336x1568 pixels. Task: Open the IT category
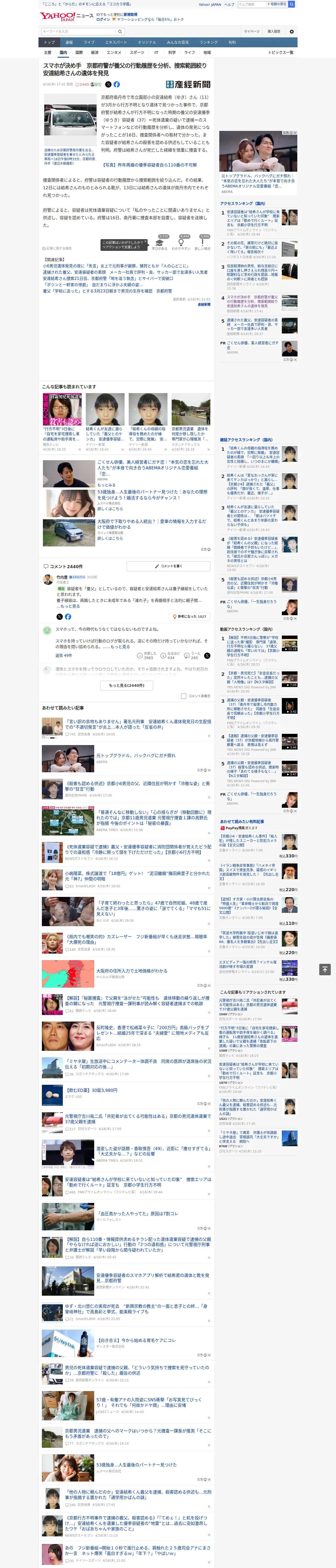pos(156,52)
